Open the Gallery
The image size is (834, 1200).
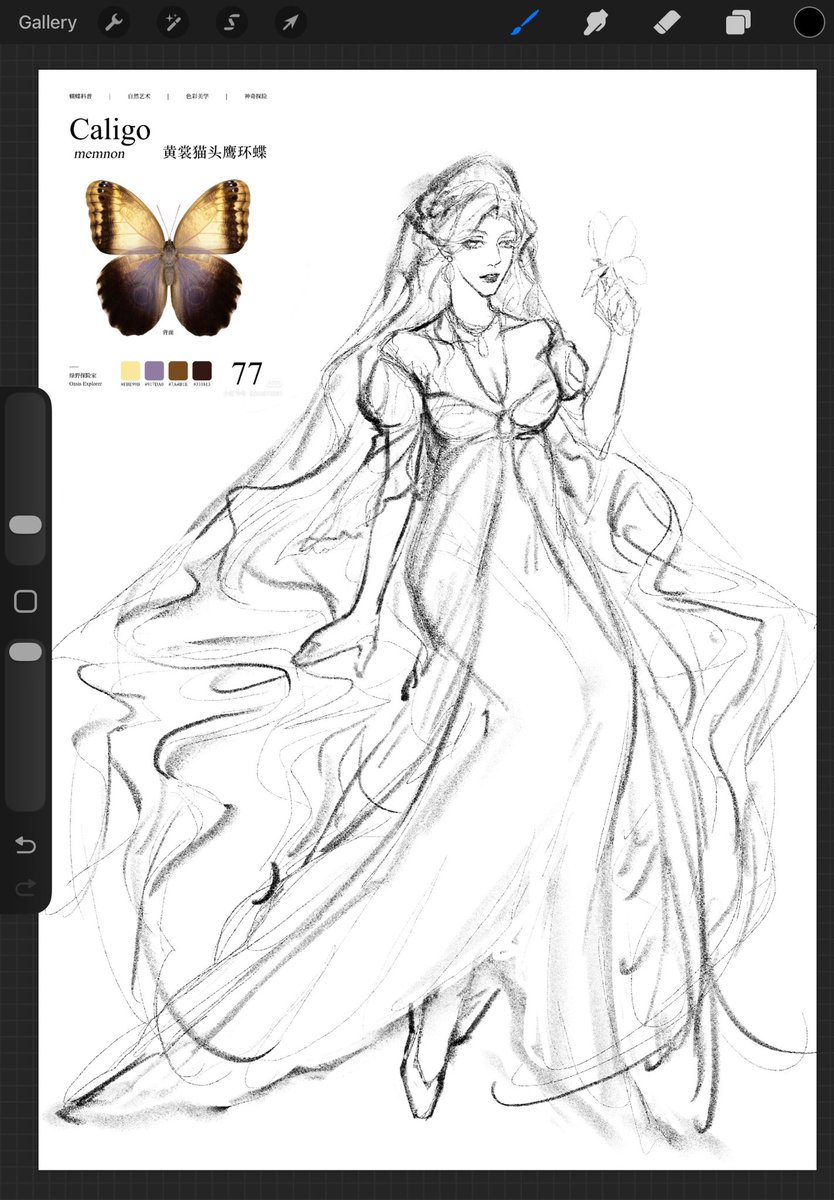(x=47, y=22)
